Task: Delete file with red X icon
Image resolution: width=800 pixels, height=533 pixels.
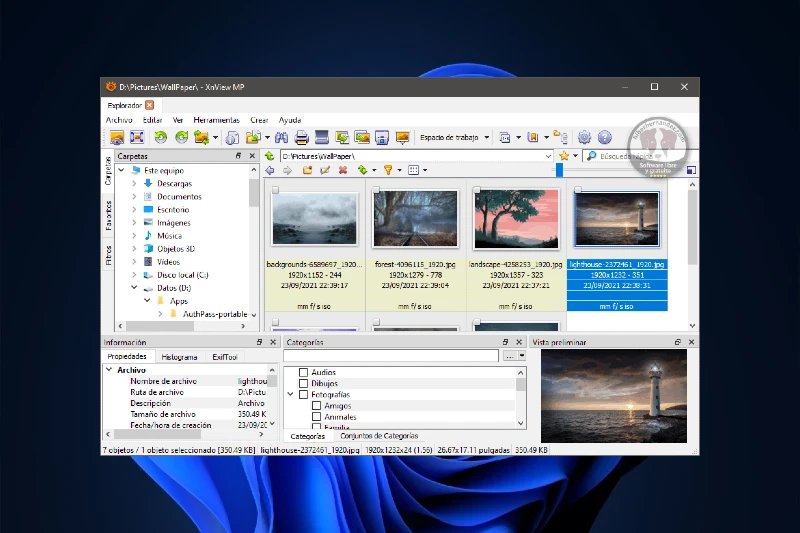Action: [x=343, y=170]
